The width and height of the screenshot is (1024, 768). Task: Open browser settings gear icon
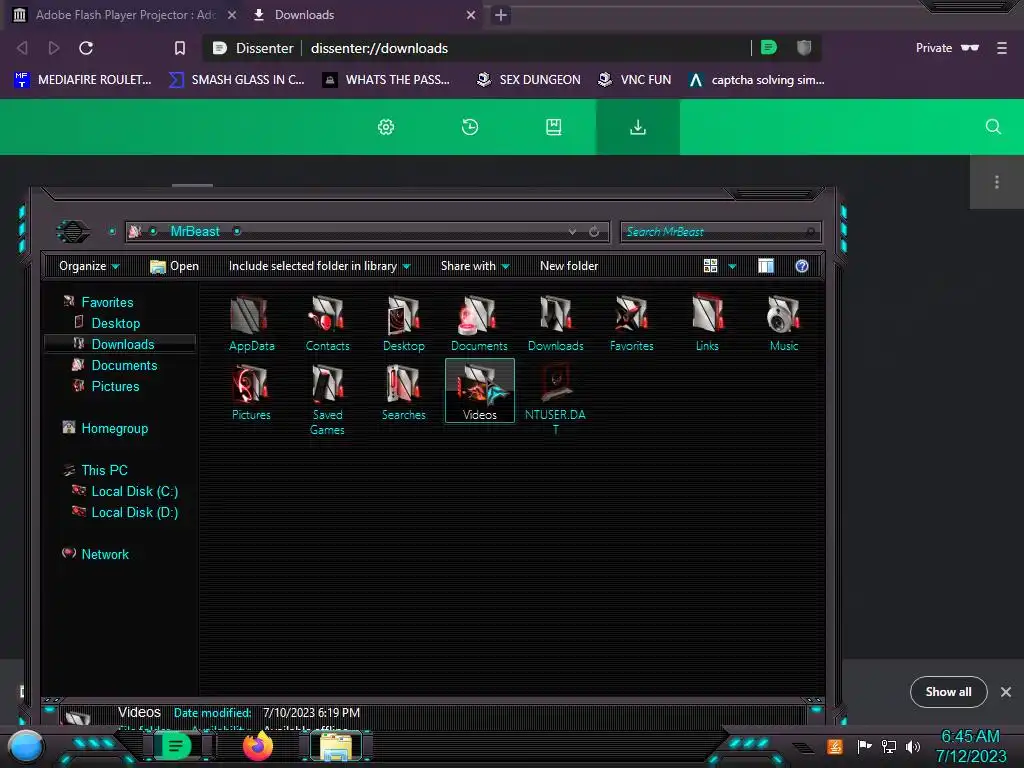386,127
